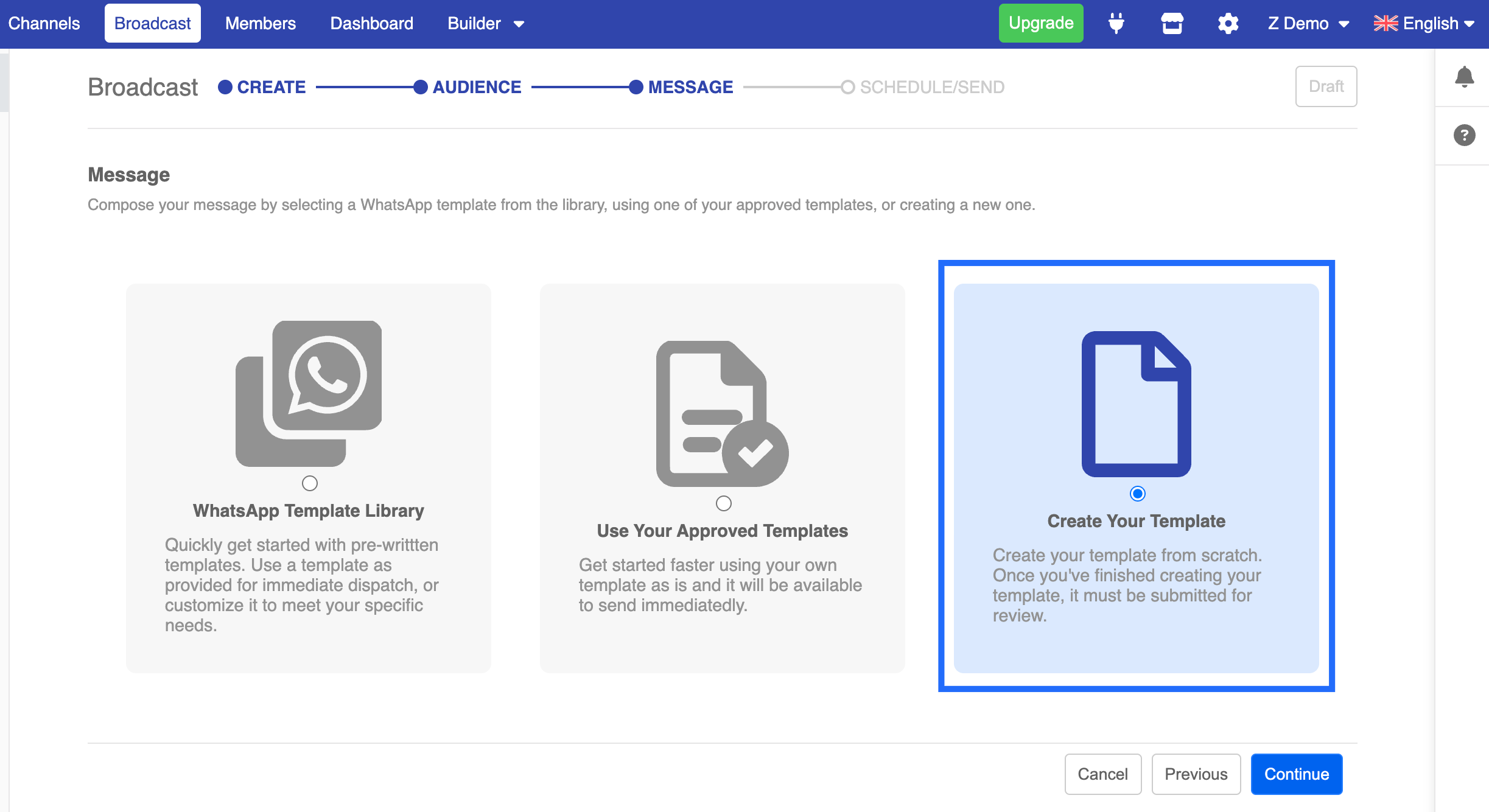The height and width of the screenshot is (812, 1489).
Task: Open the Broadcast tab
Action: 152,23
